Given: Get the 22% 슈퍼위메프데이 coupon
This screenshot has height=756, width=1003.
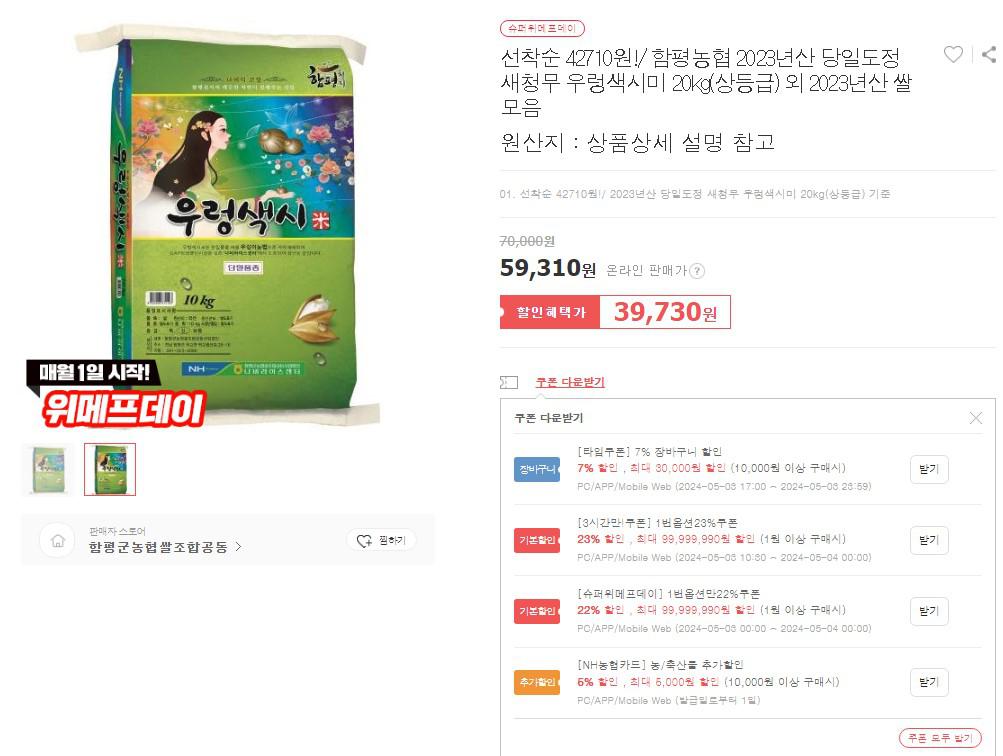Looking at the screenshot, I should pos(929,611).
